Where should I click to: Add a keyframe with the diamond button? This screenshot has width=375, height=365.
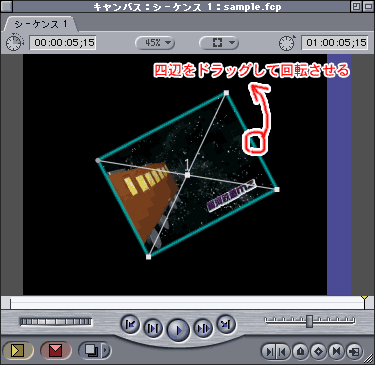point(319,351)
